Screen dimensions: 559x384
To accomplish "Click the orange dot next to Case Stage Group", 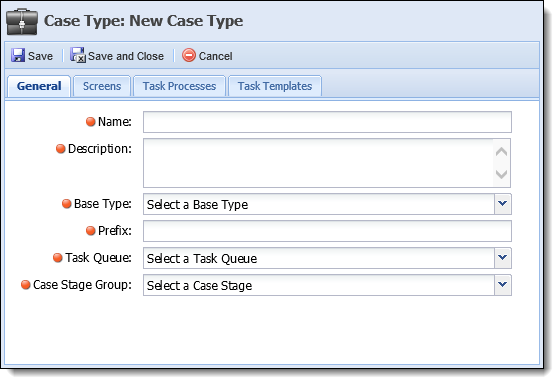I will coord(26,285).
